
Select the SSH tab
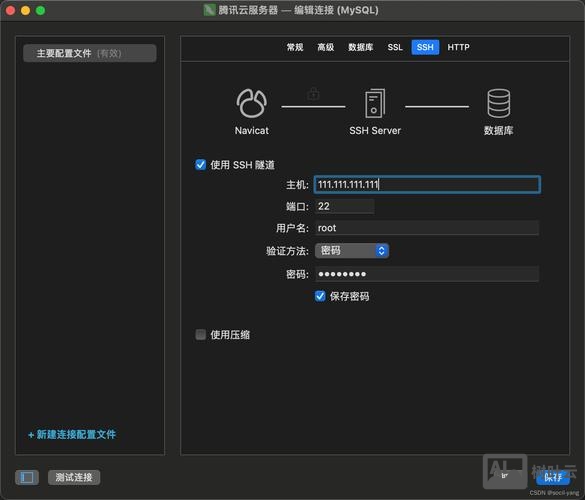tap(425, 47)
